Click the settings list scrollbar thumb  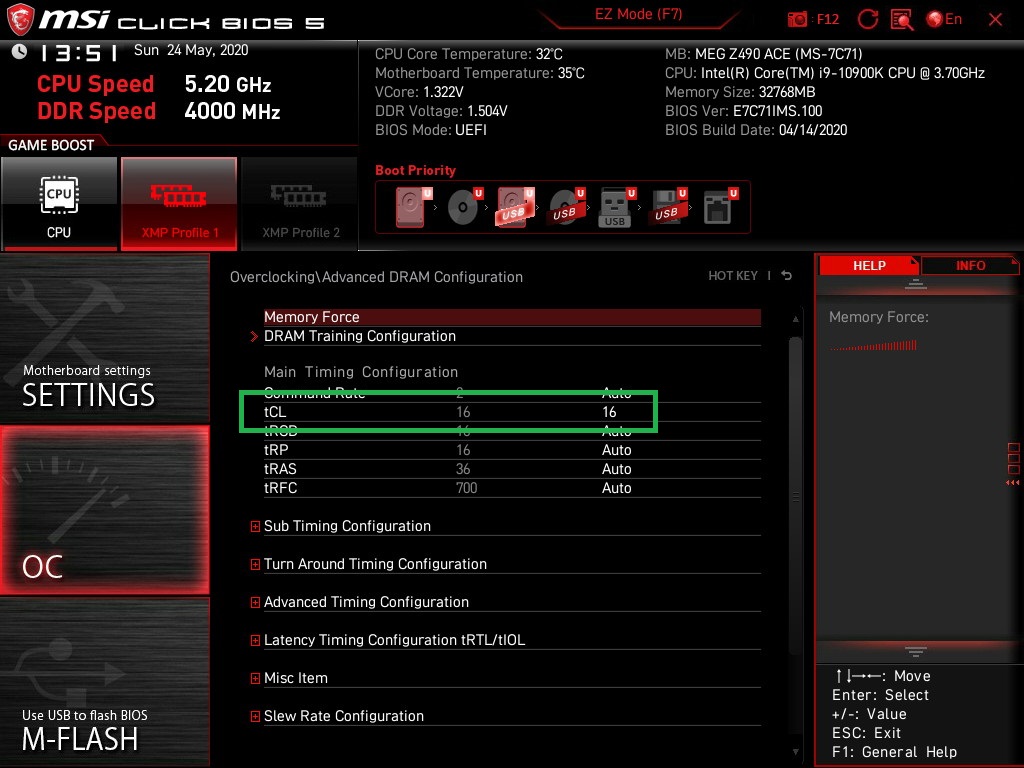pos(795,496)
